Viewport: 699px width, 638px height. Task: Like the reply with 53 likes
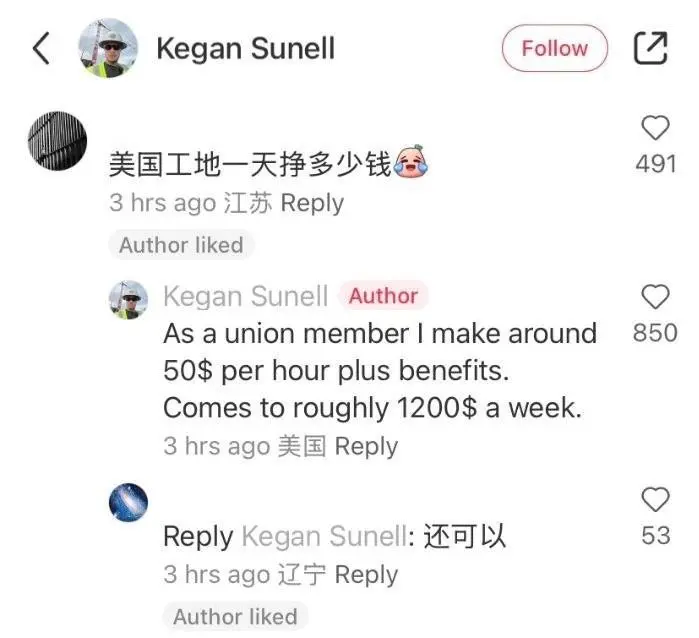(655, 499)
